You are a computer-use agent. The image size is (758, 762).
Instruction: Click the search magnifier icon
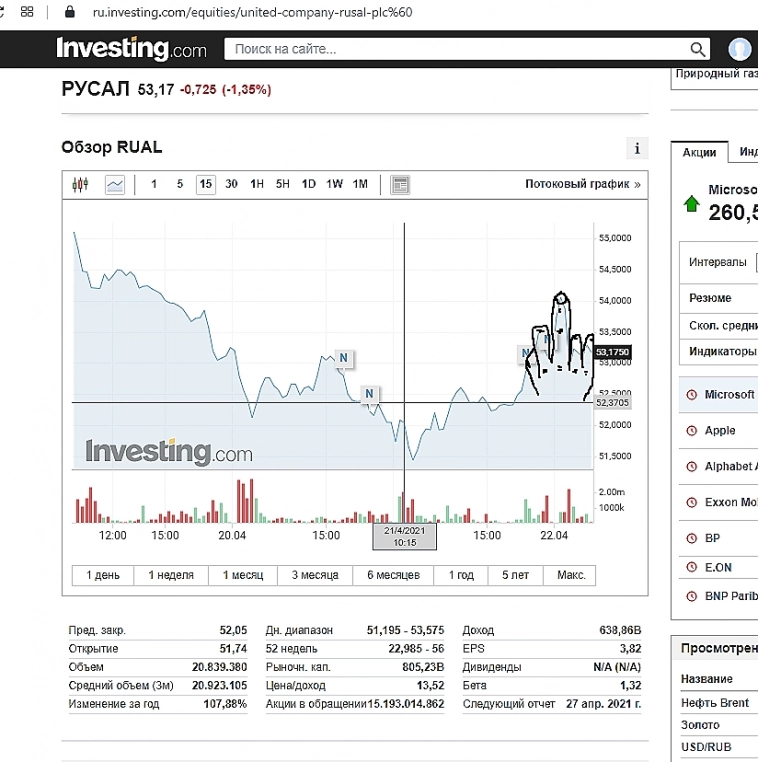click(698, 49)
